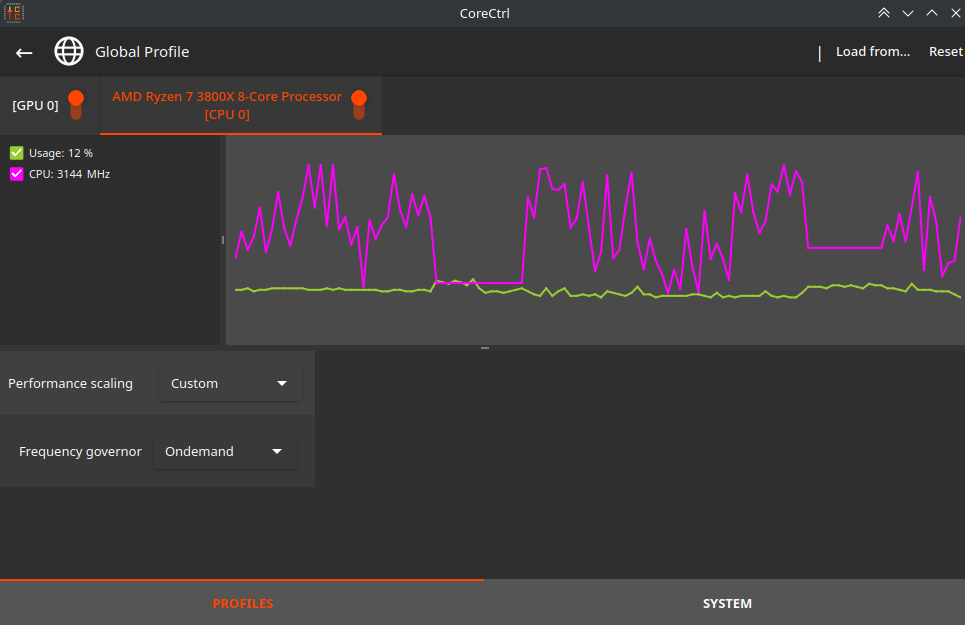
Task: Click the Load from... button
Action: coord(872,52)
